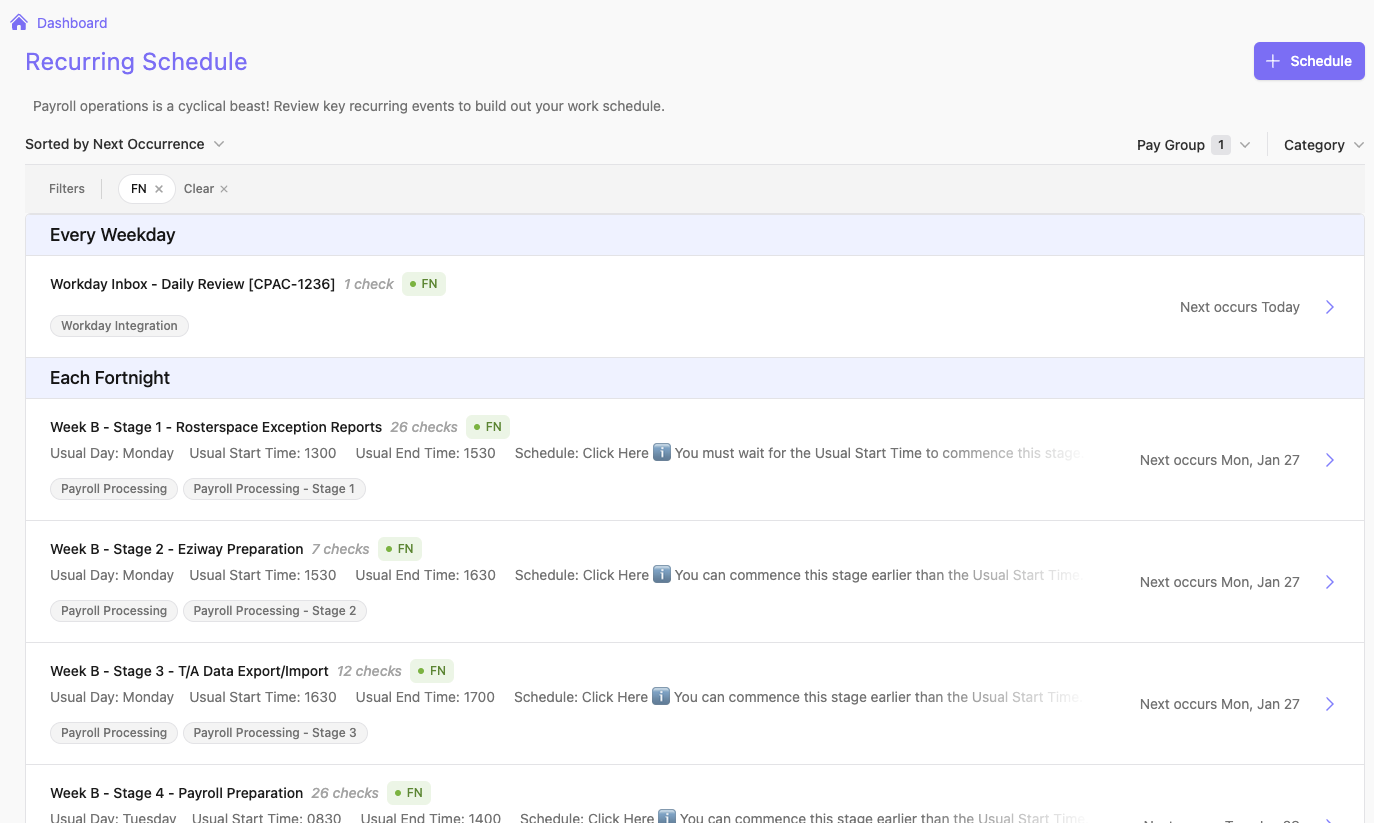Viewport: 1374px width, 823px height.
Task: Click the plus Schedule button
Action: click(x=1309, y=61)
